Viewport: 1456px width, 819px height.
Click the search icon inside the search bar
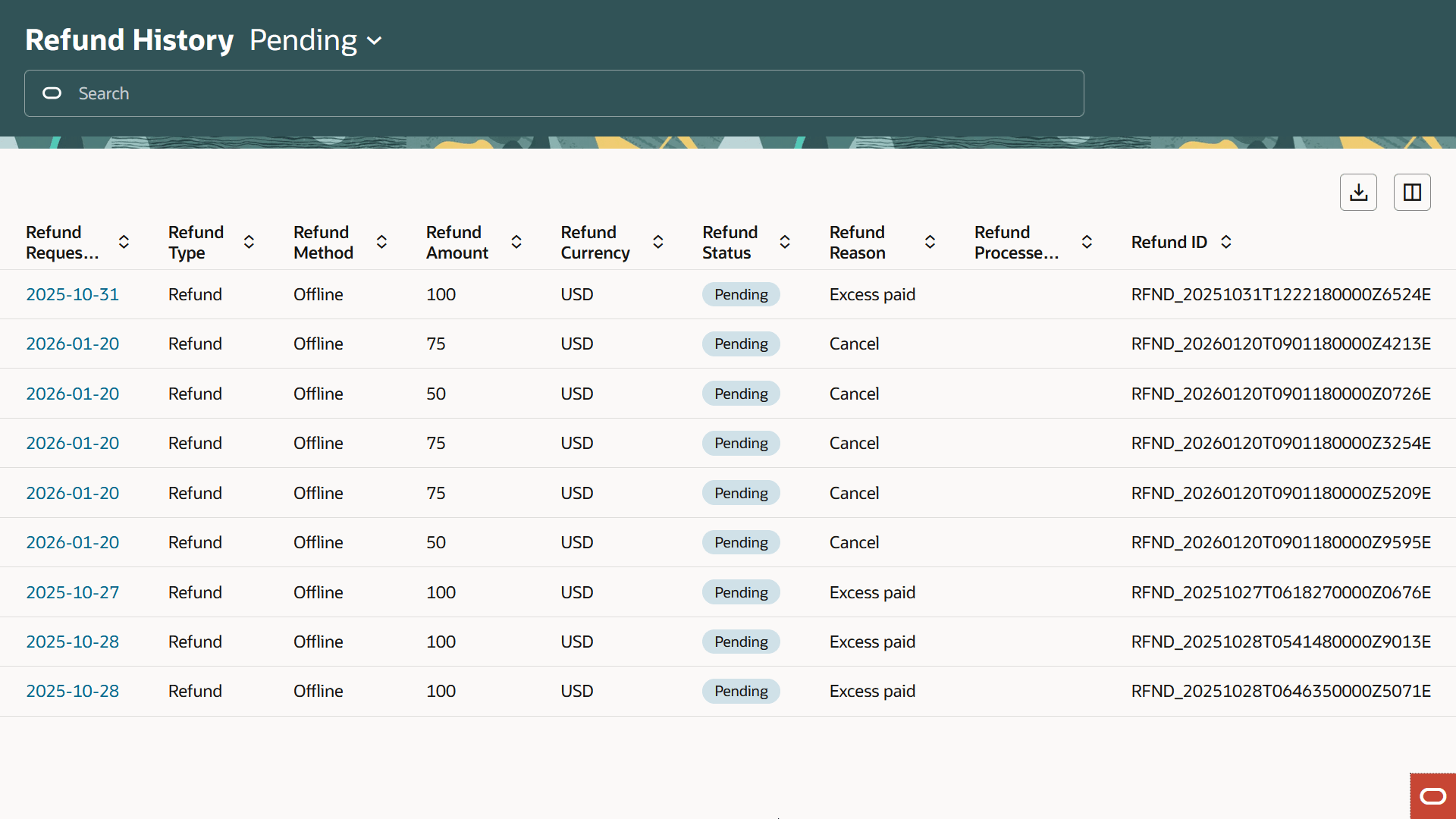coord(52,93)
